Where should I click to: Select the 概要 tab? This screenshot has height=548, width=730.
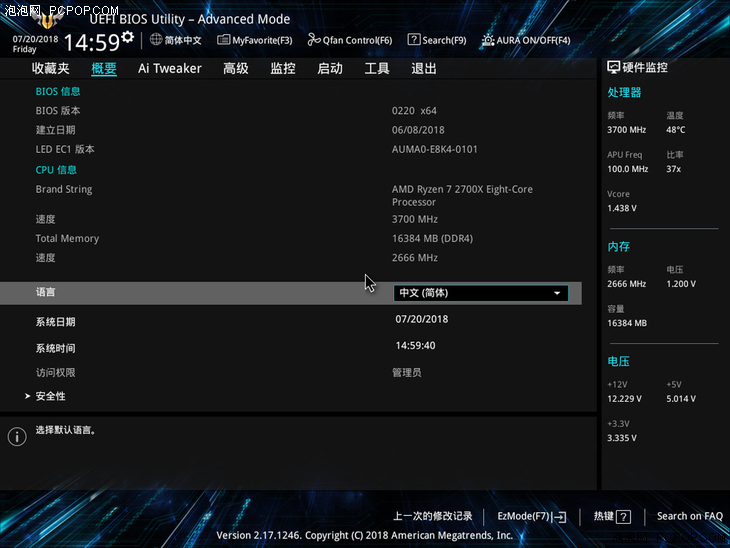104,68
